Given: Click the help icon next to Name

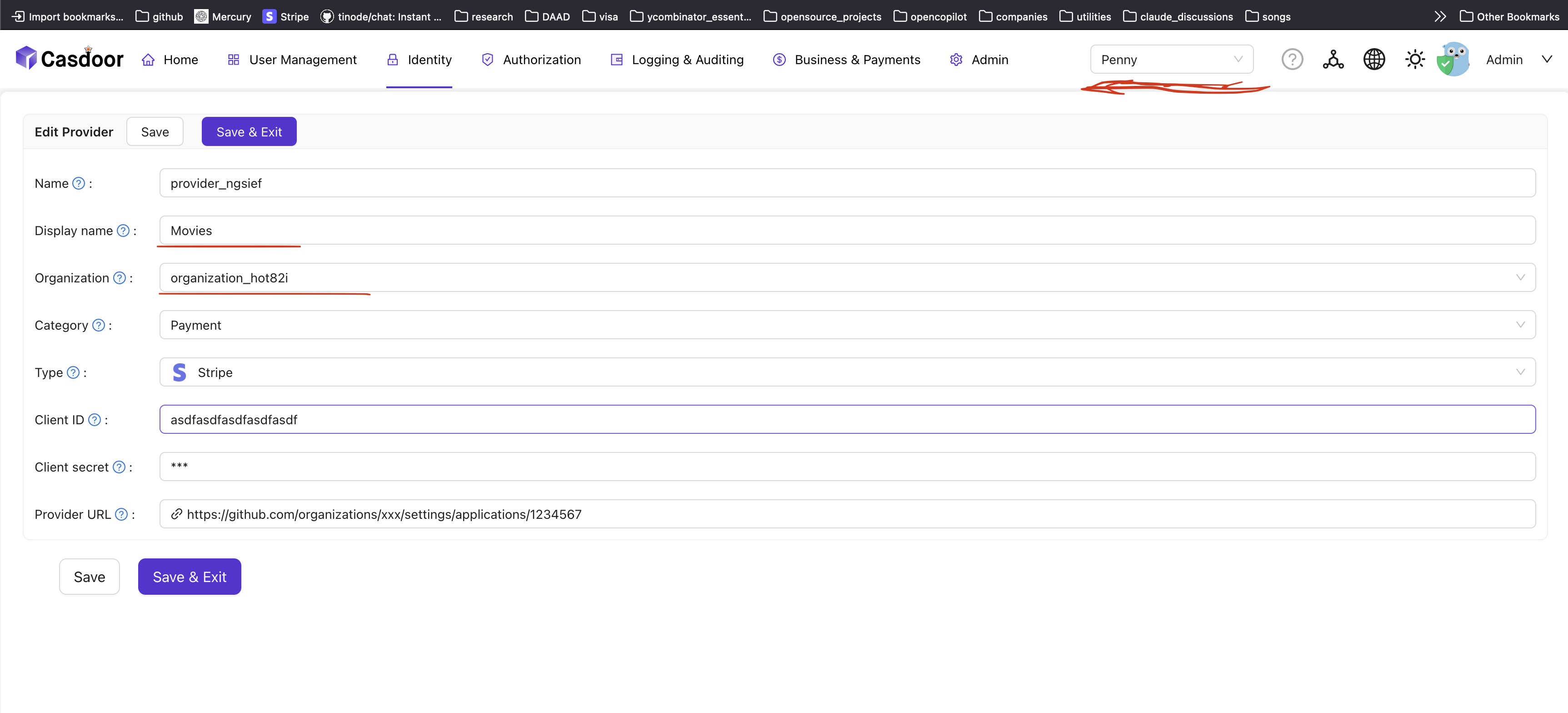Looking at the screenshot, I should click(x=79, y=183).
